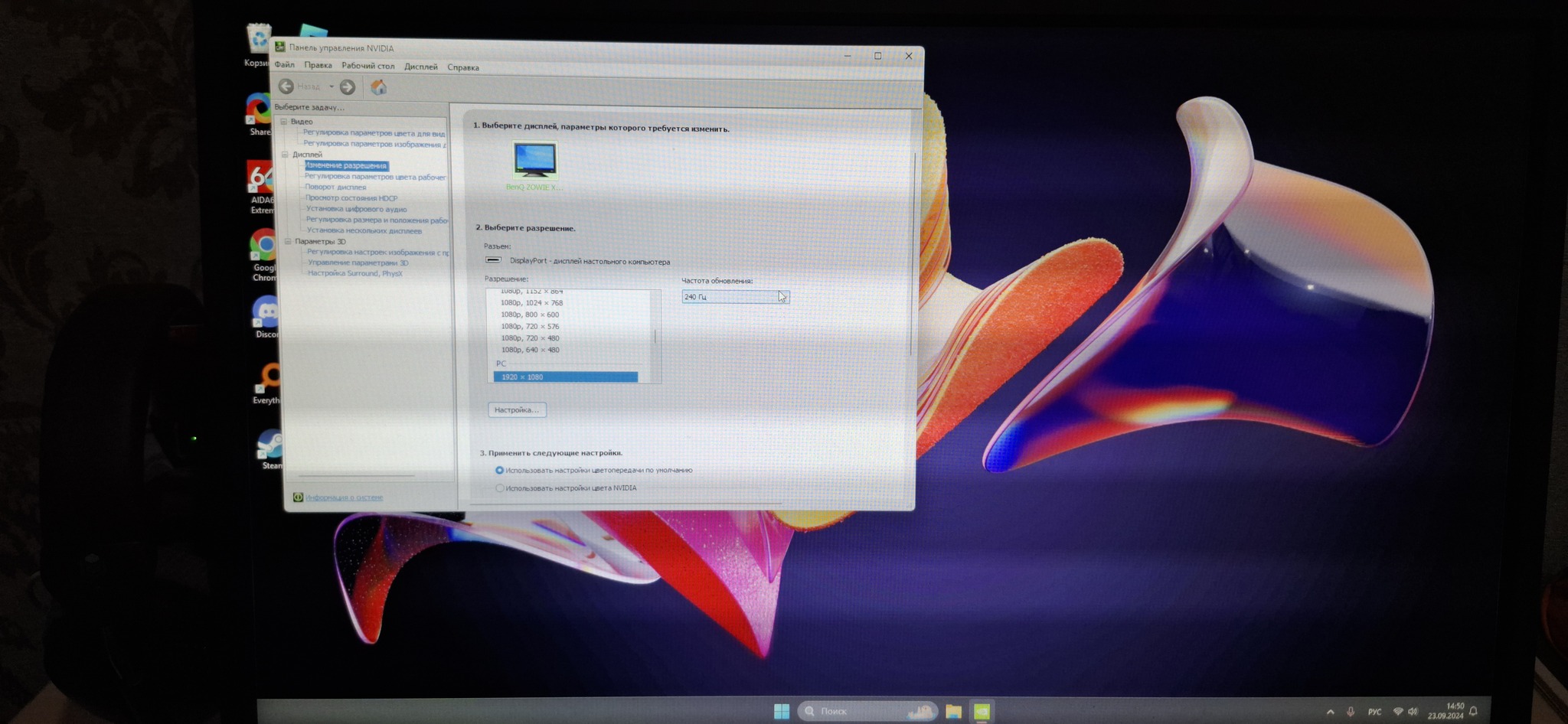
Task: Click the Forward arrow navigation icon
Action: click(x=348, y=87)
